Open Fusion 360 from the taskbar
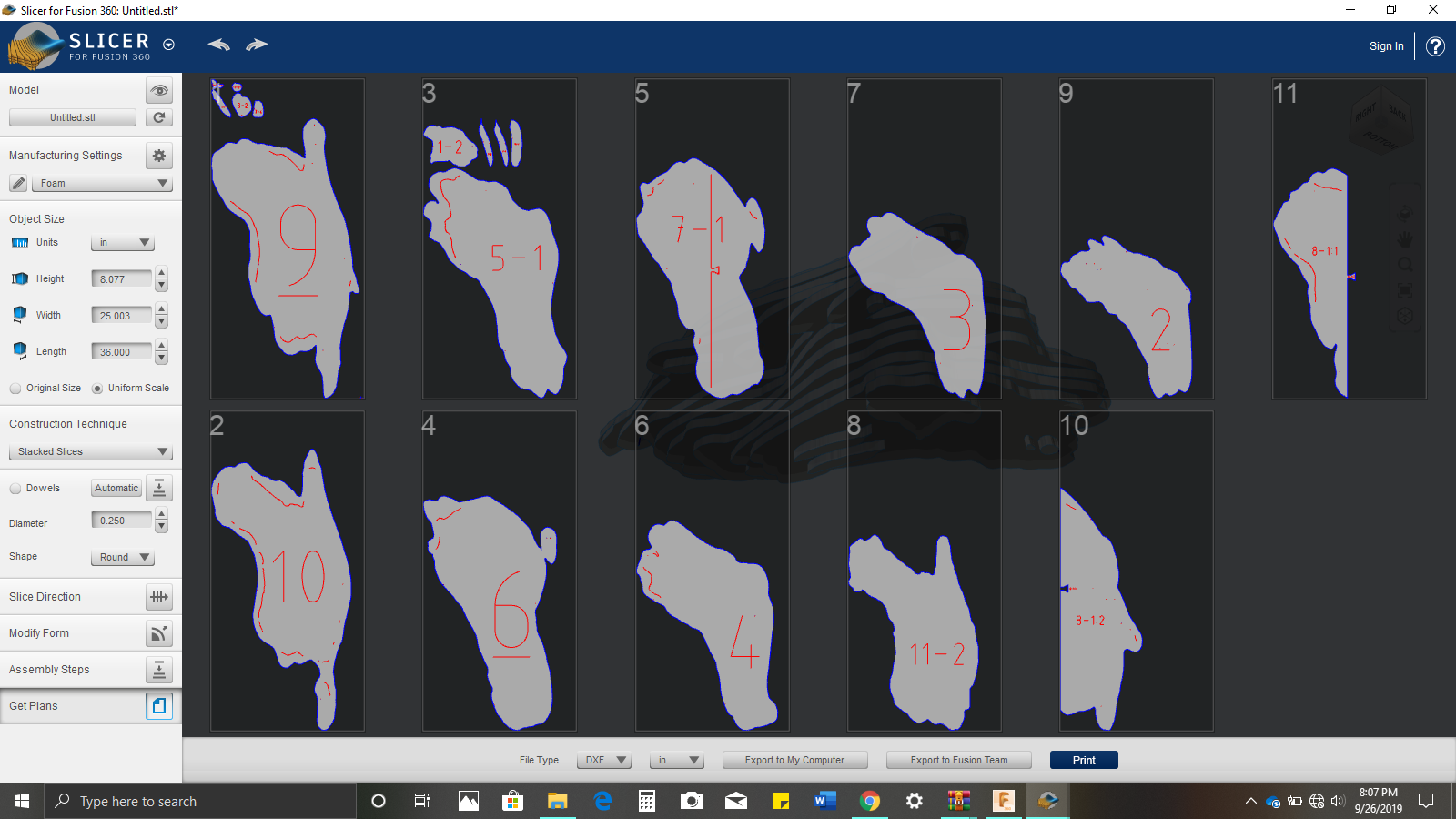Screen dimensions: 1456x819 point(1004,801)
